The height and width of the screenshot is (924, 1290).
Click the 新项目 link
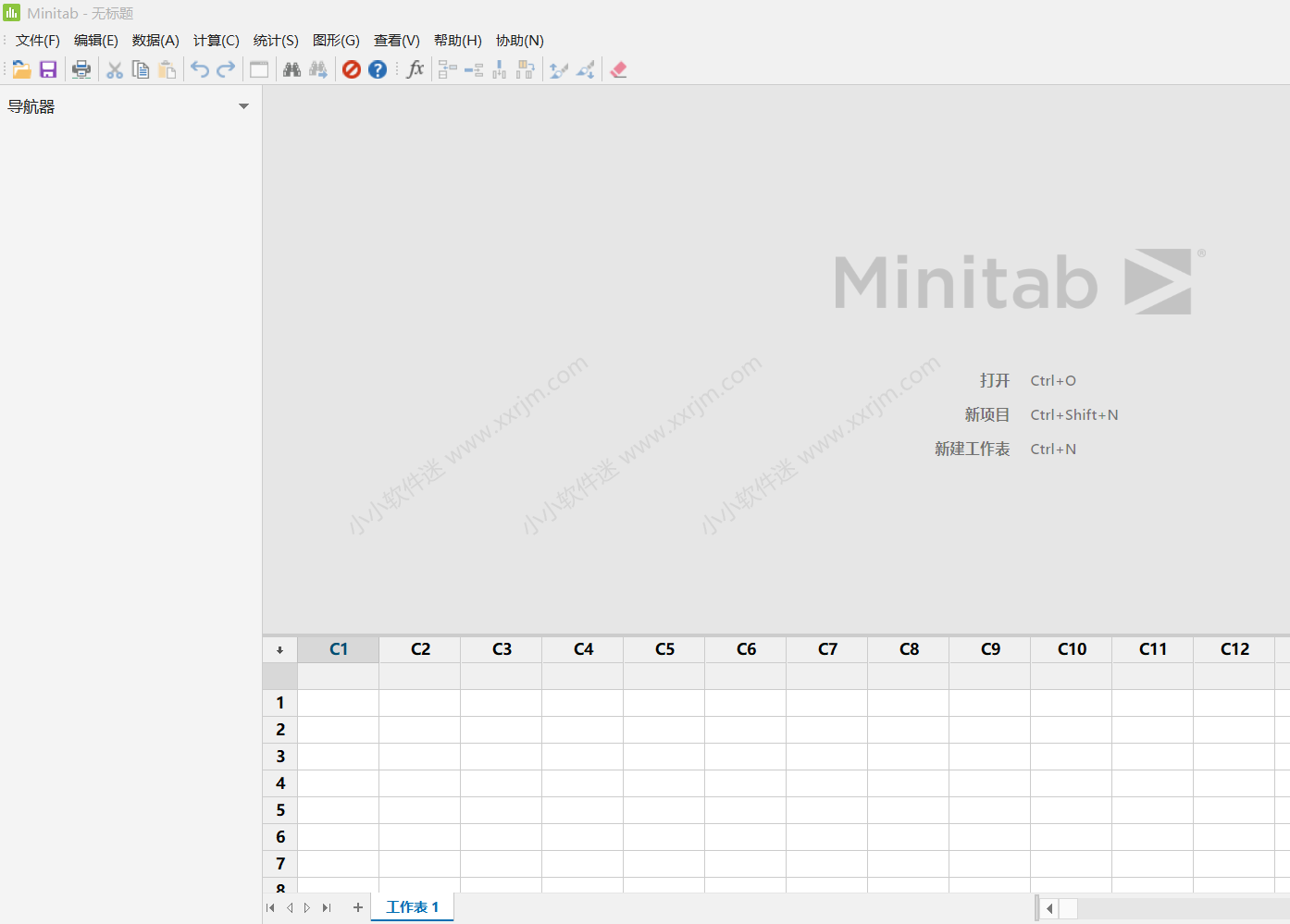tap(987, 414)
